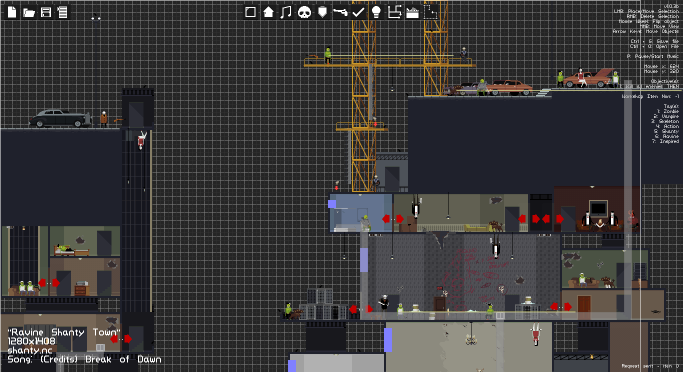
Task: Open the music note song selector
Action: click(286, 12)
